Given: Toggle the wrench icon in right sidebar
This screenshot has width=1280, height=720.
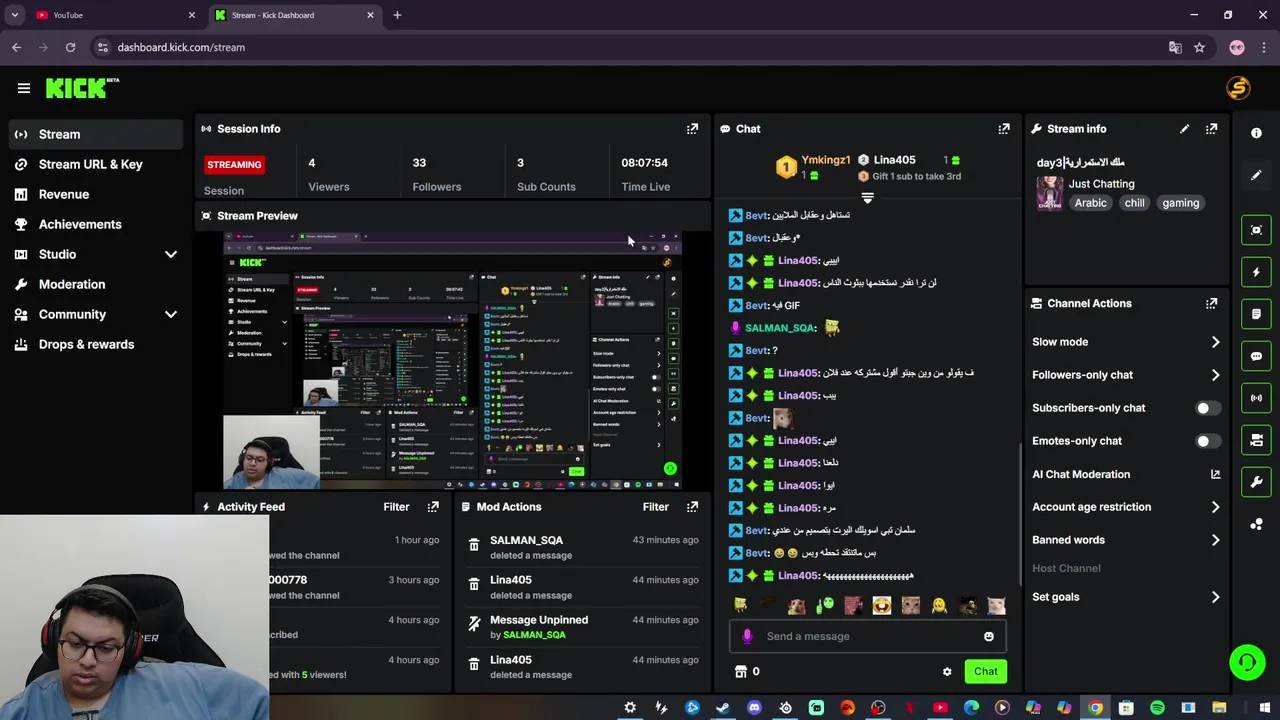Looking at the screenshot, I should click(x=1256, y=482).
